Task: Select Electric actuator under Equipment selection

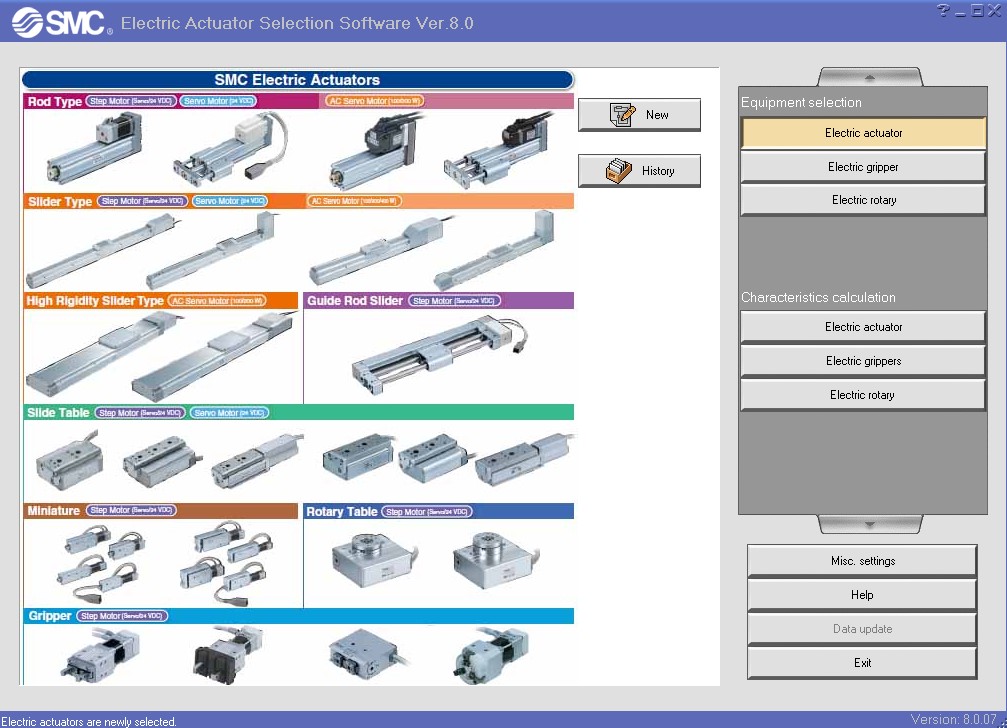Action: click(863, 133)
